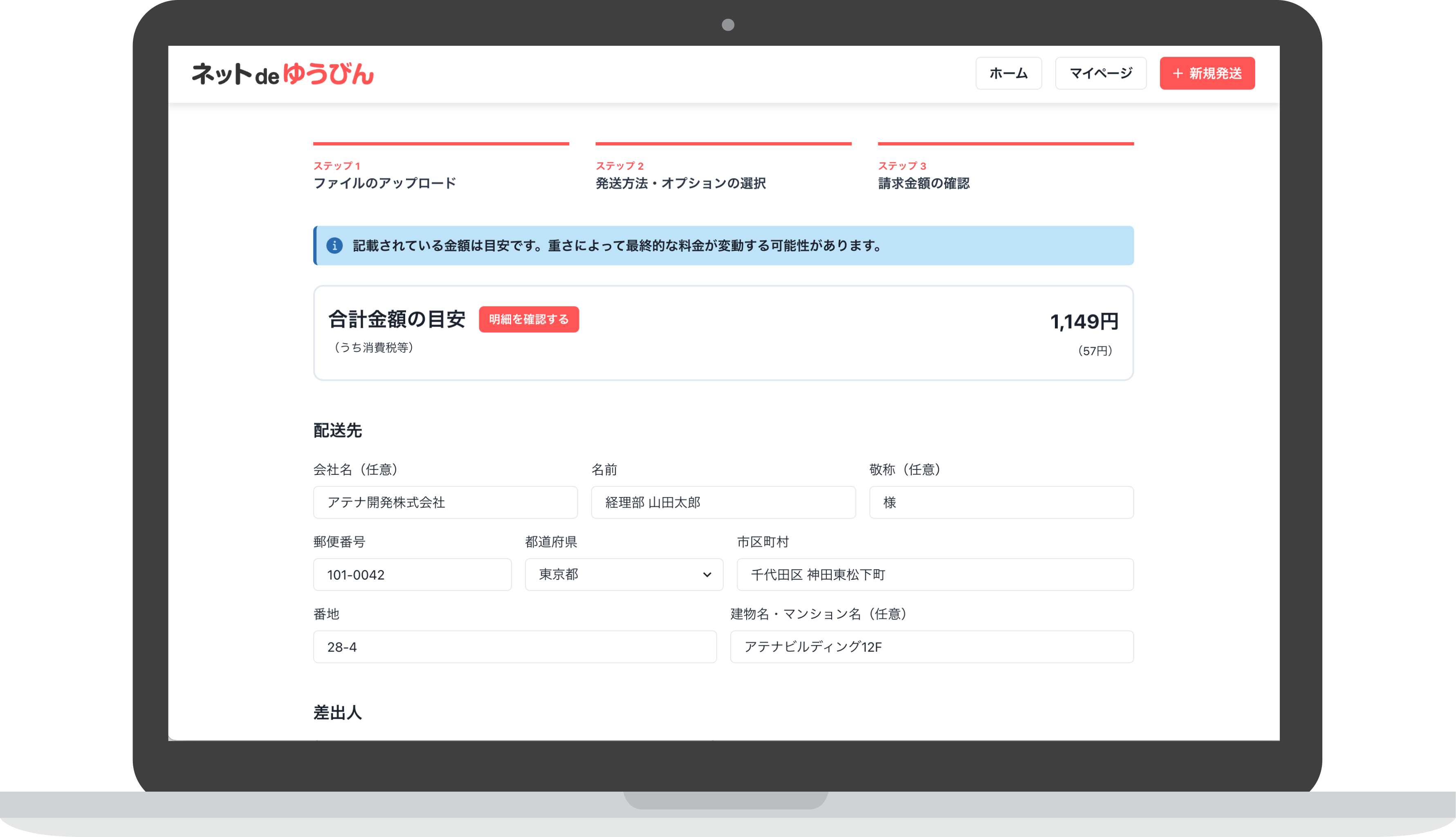Click the info icon in the blue notice banner
The height and width of the screenshot is (837, 1456).
335,246
